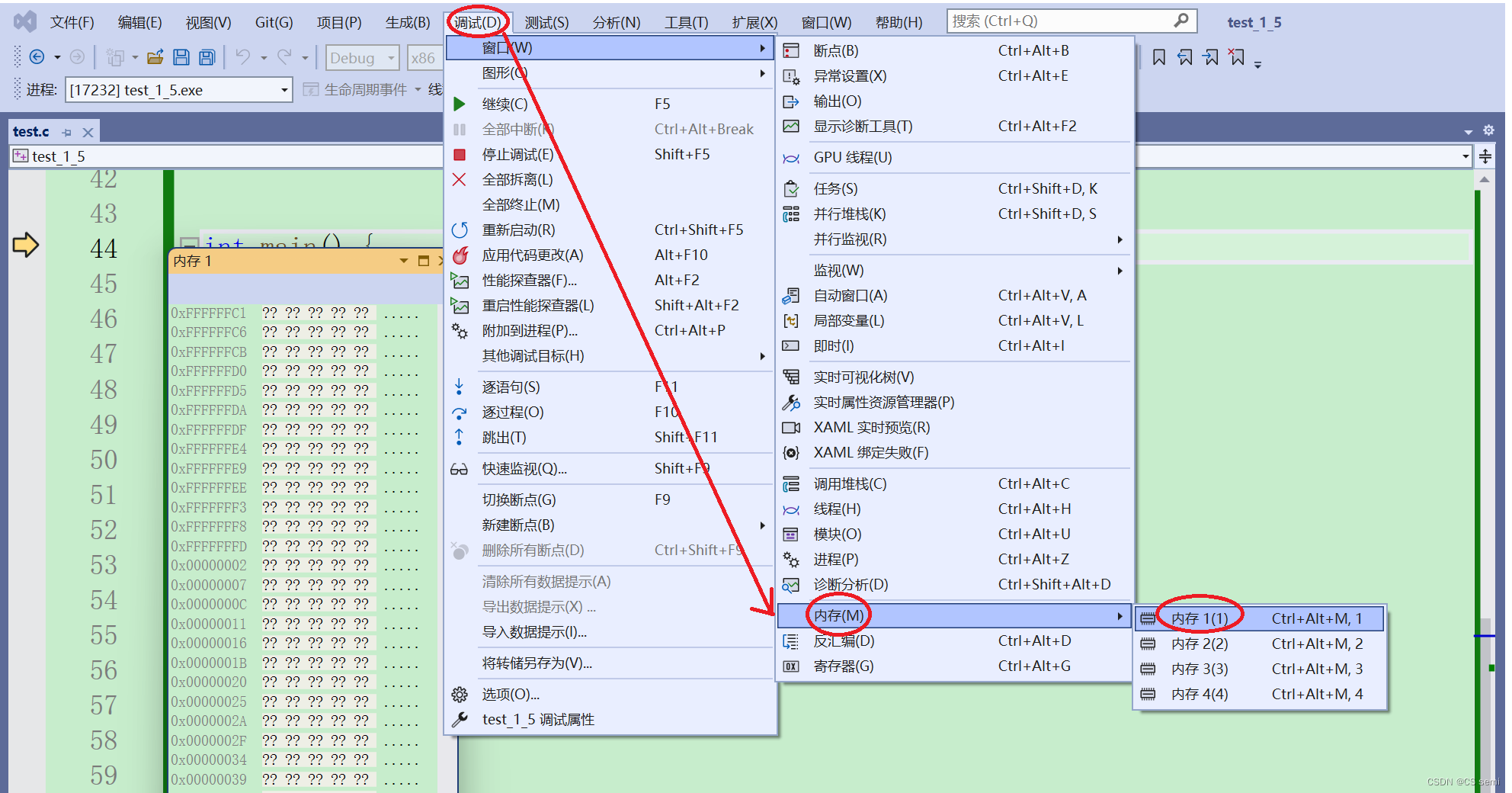Open Modules (模块) window entry
This screenshot has width=1512, height=793.
click(x=955, y=535)
